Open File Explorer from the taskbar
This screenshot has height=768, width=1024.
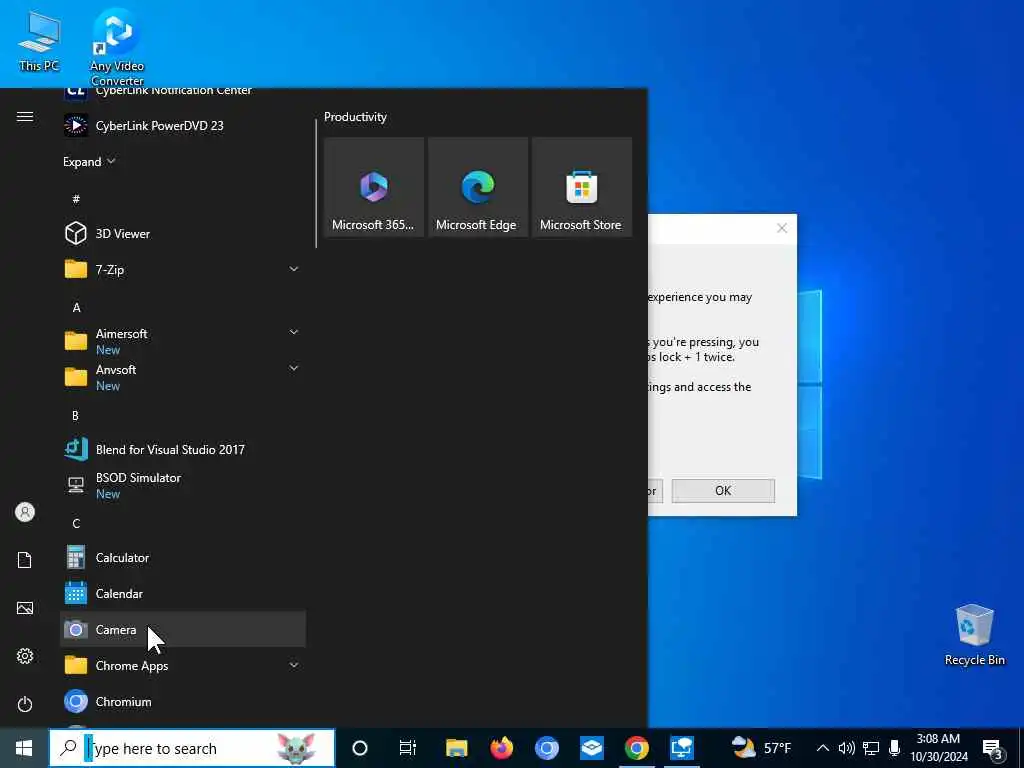coord(456,748)
